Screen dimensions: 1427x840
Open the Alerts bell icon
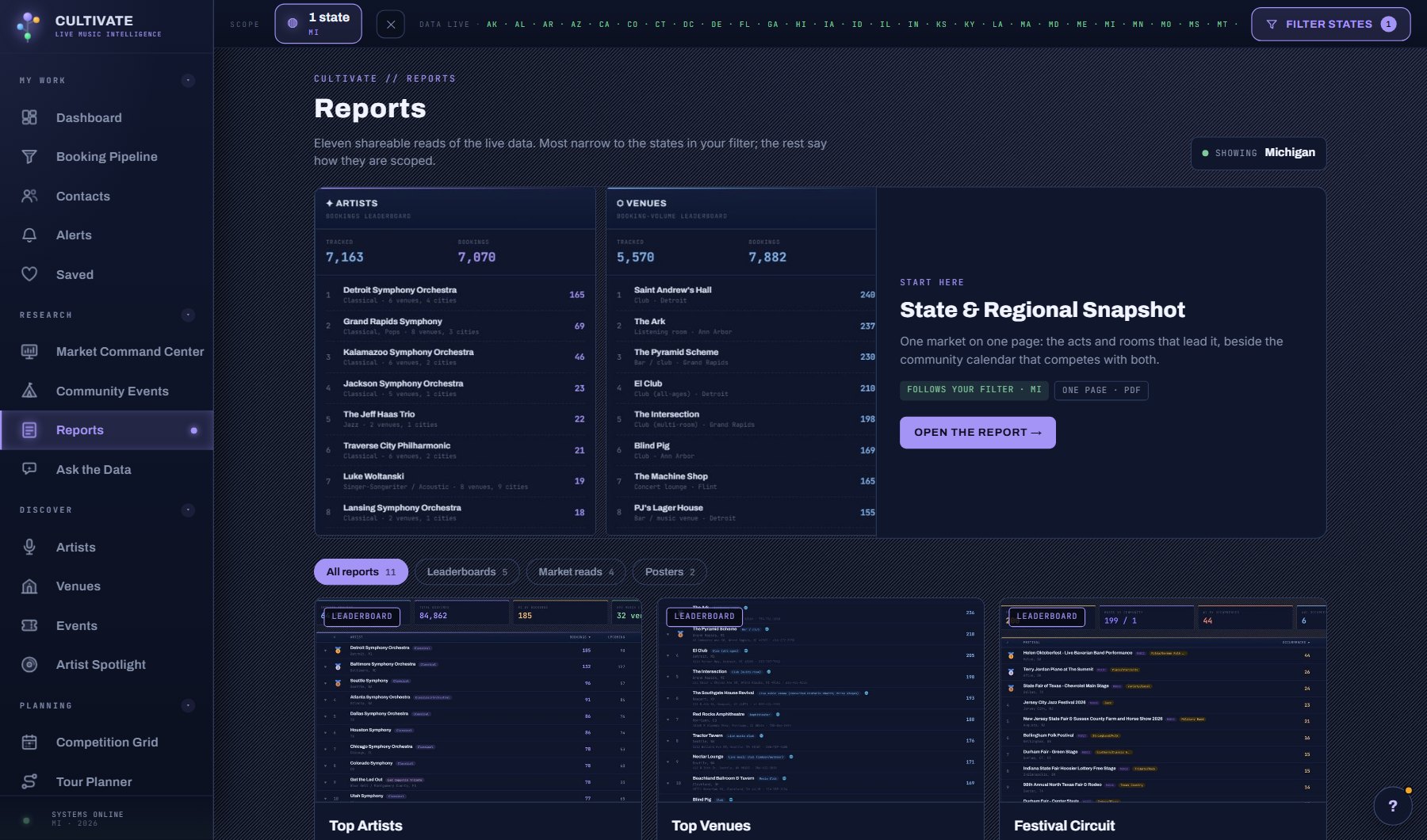pos(29,235)
